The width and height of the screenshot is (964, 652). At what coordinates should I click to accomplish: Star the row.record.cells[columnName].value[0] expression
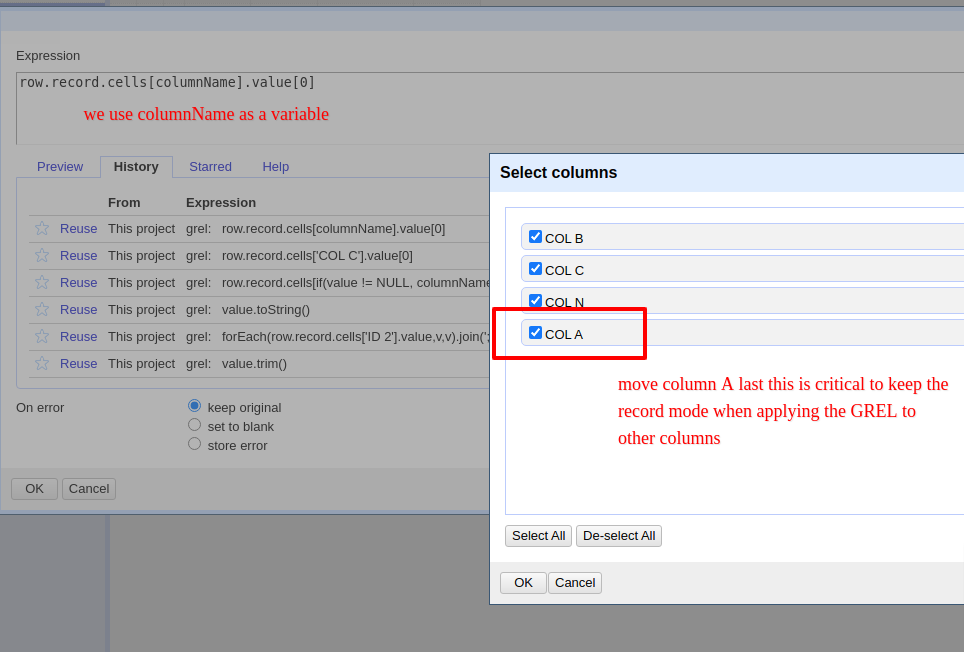(41, 228)
